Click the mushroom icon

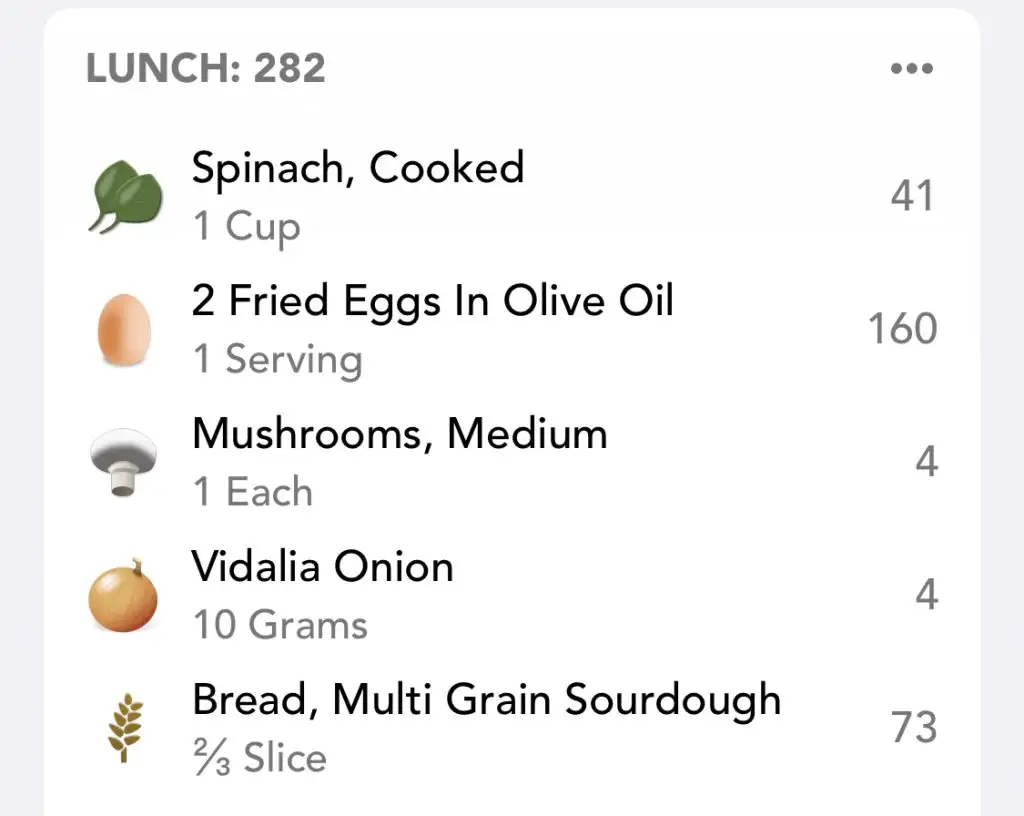(124, 463)
